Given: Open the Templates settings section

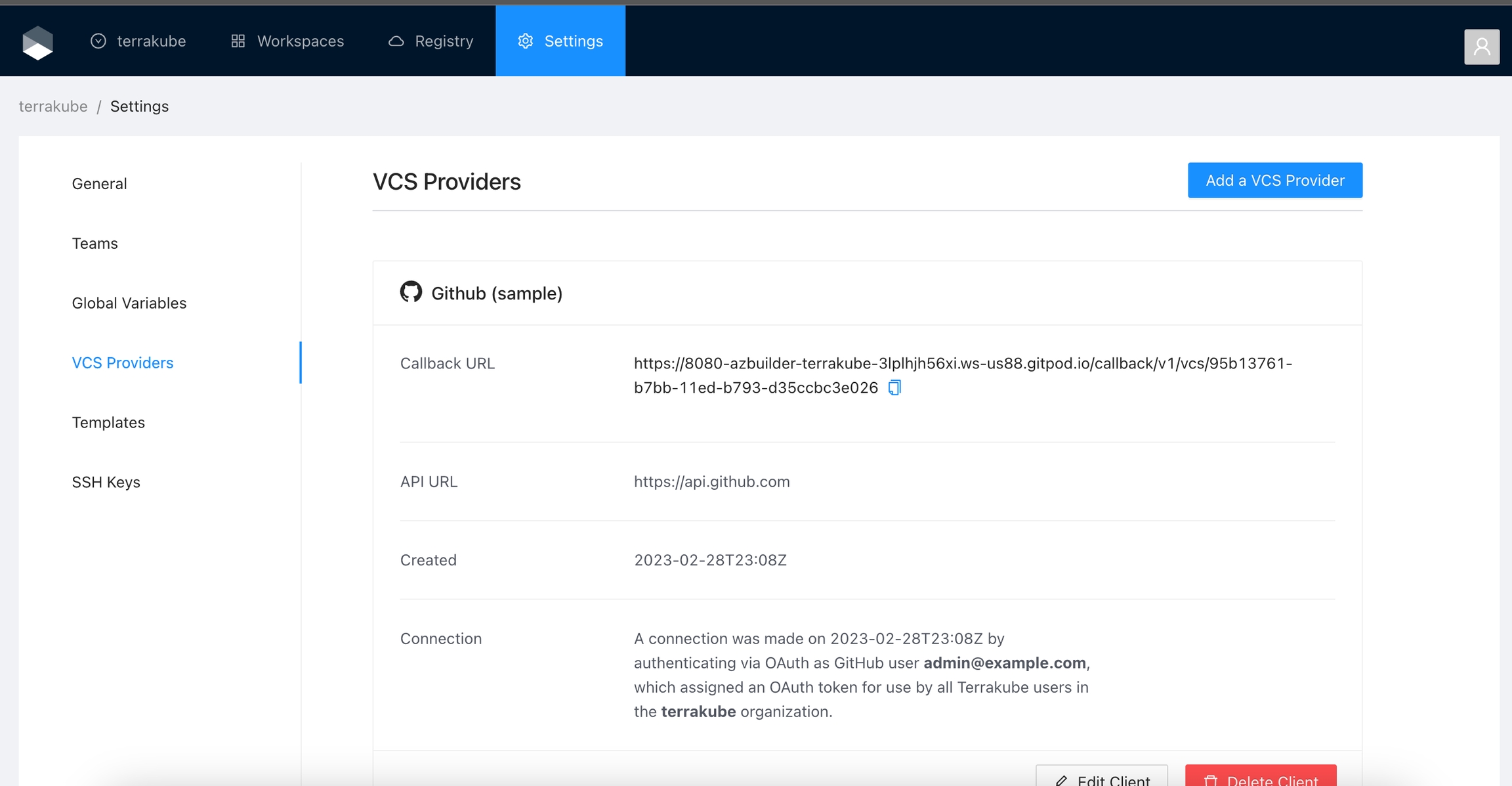Looking at the screenshot, I should 108,422.
